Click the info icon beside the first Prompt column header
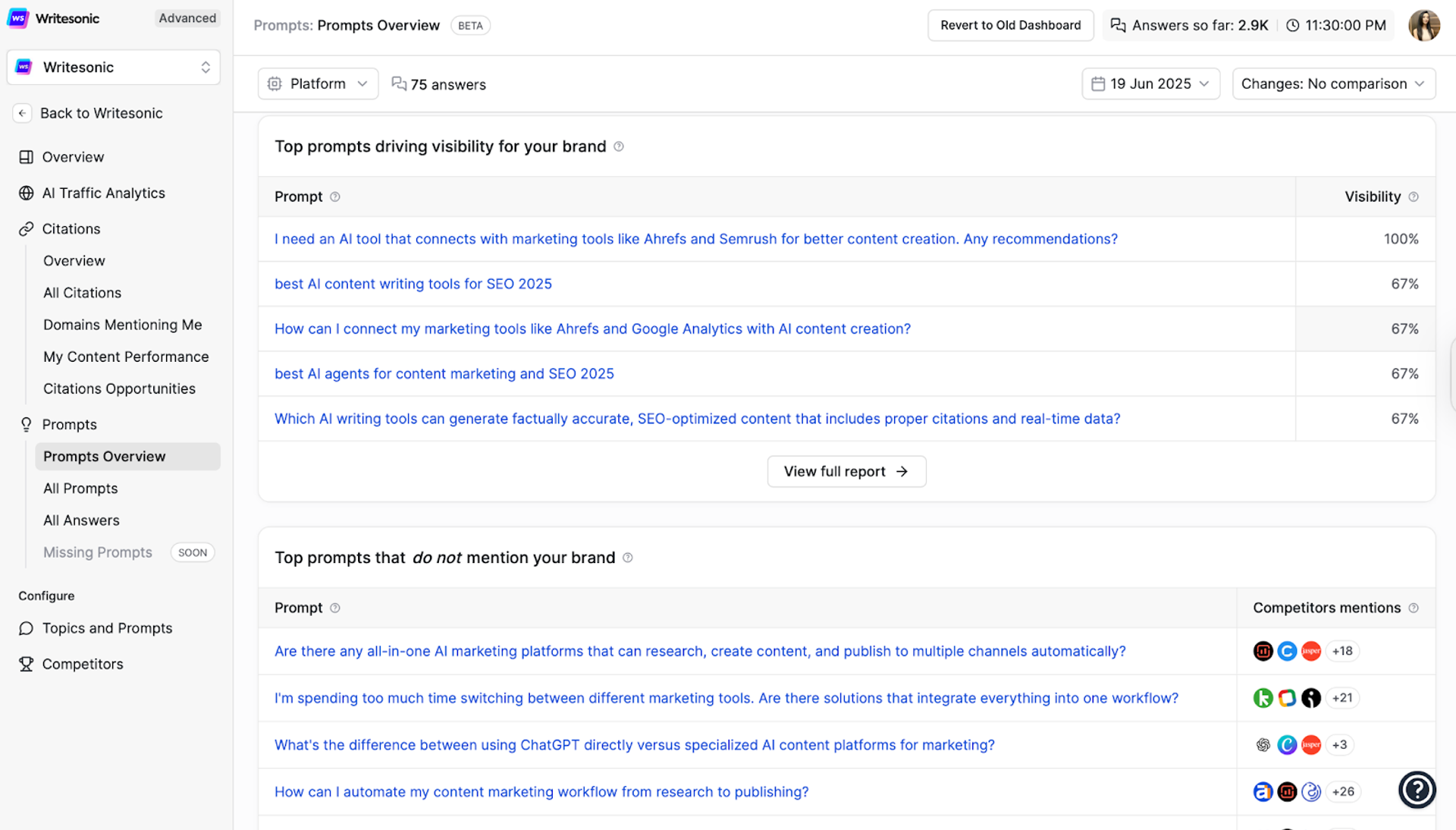 [335, 196]
